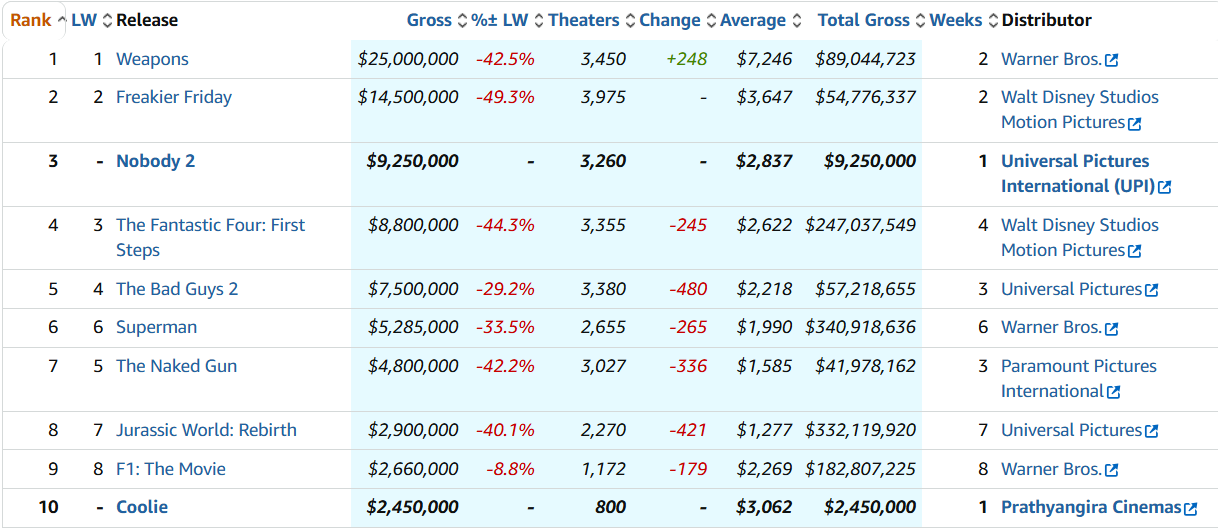The image size is (1218, 528).
Task: Sort by Gross column header
Action: 429,20
